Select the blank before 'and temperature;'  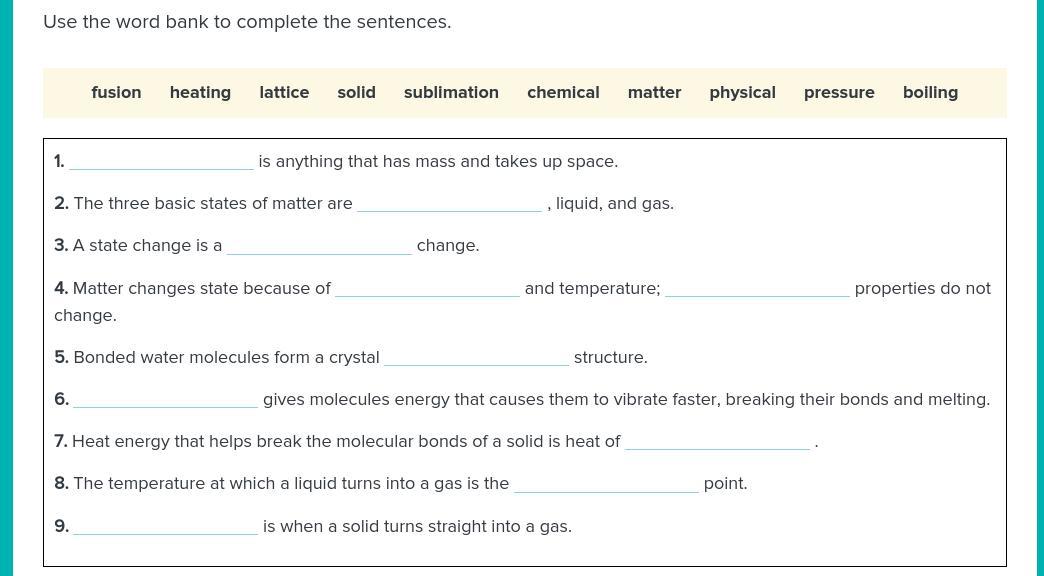pyautogui.click(x=427, y=288)
